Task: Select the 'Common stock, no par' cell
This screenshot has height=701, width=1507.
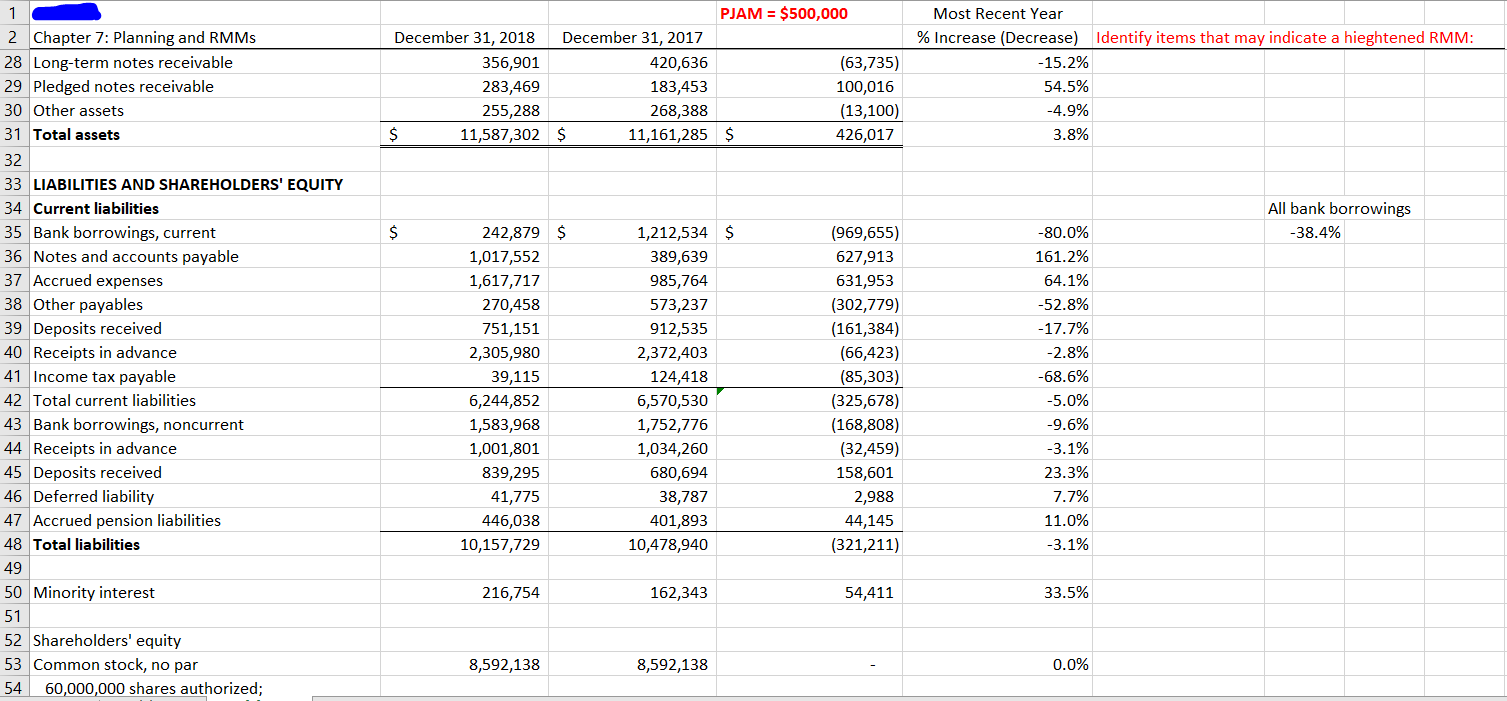Action: tap(107, 664)
